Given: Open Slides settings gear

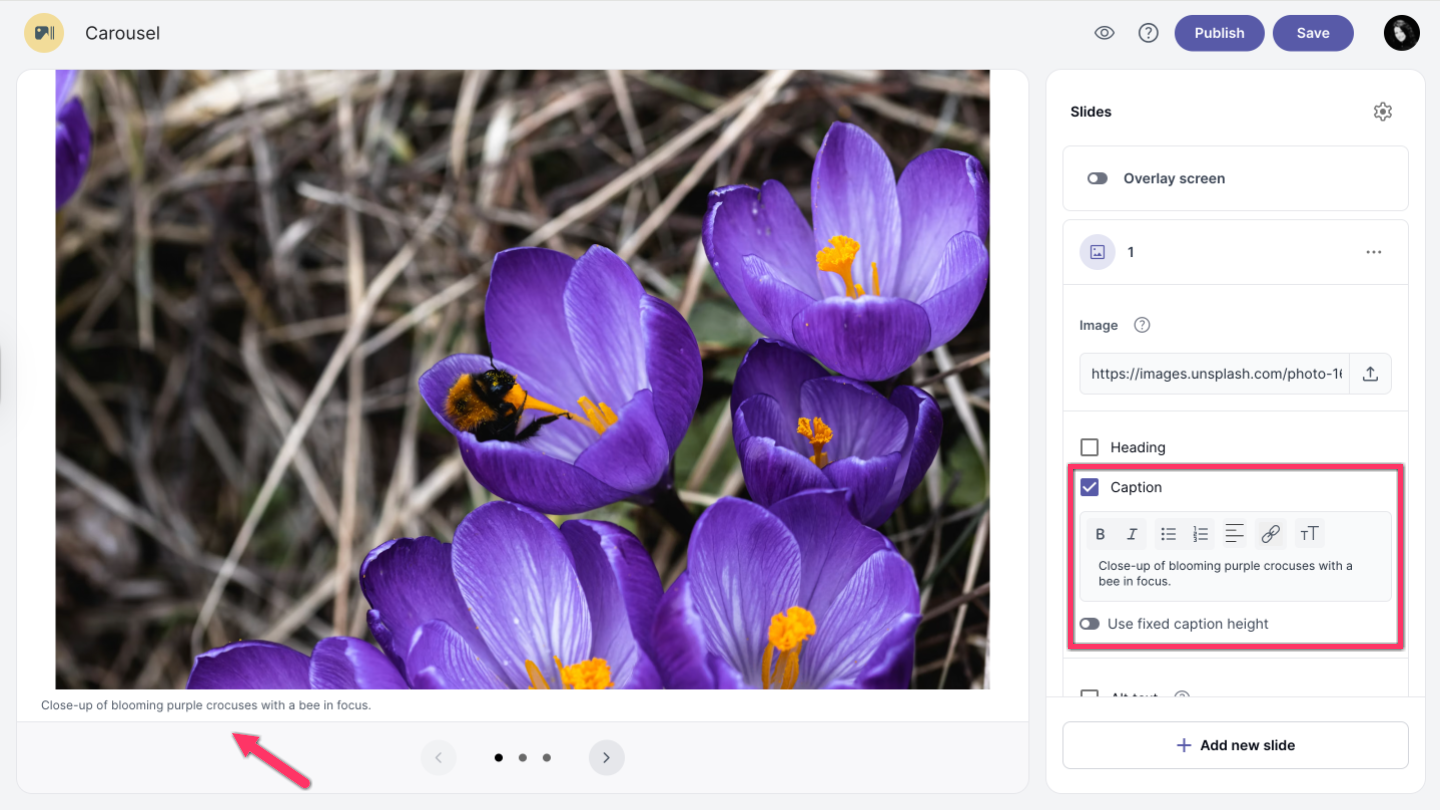Looking at the screenshot, I should tap(1382, 112).
